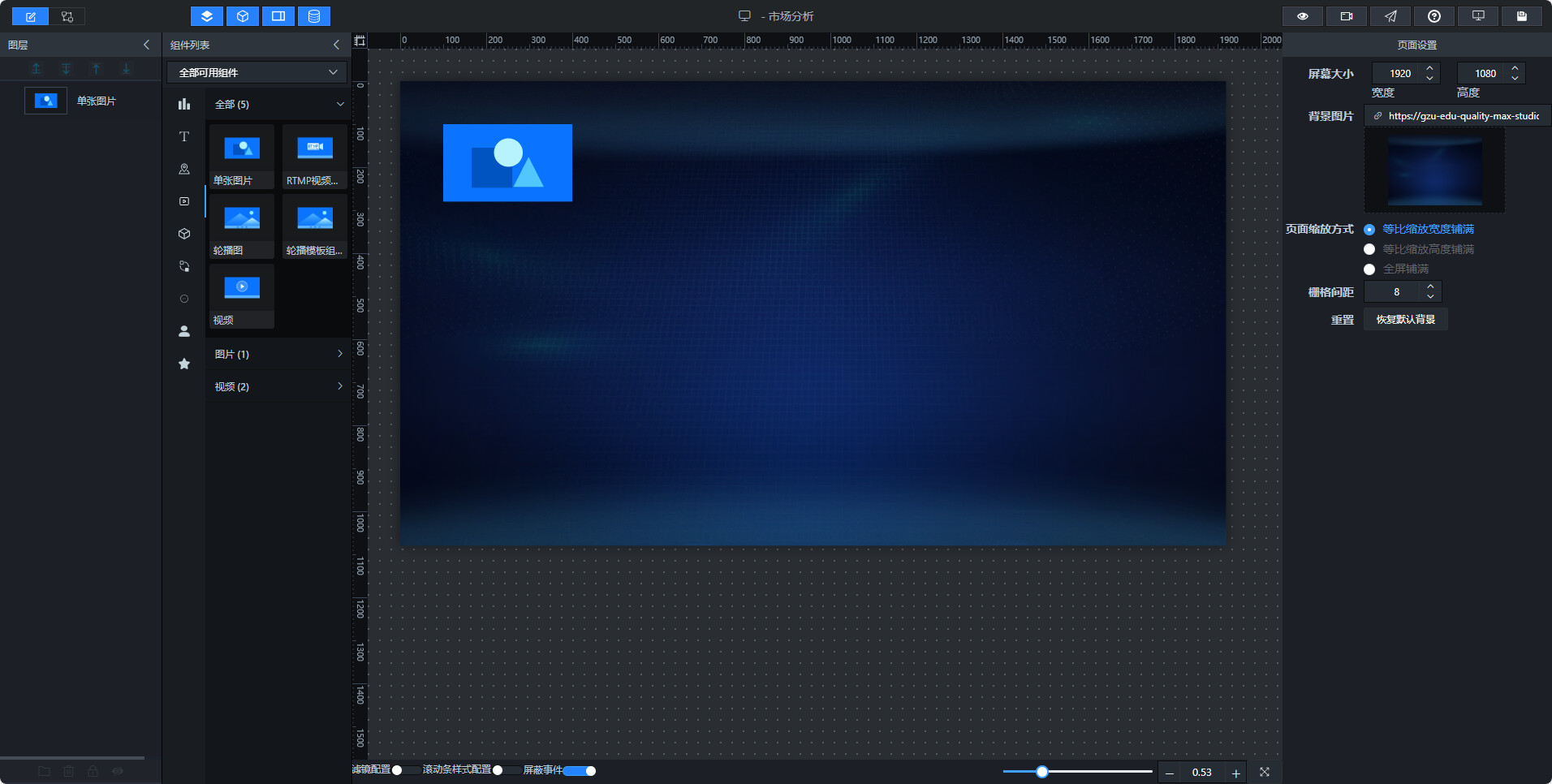Select the 轮播图 component thumbnail
This screenshot has height=784, width=1552.
point(242,226)
